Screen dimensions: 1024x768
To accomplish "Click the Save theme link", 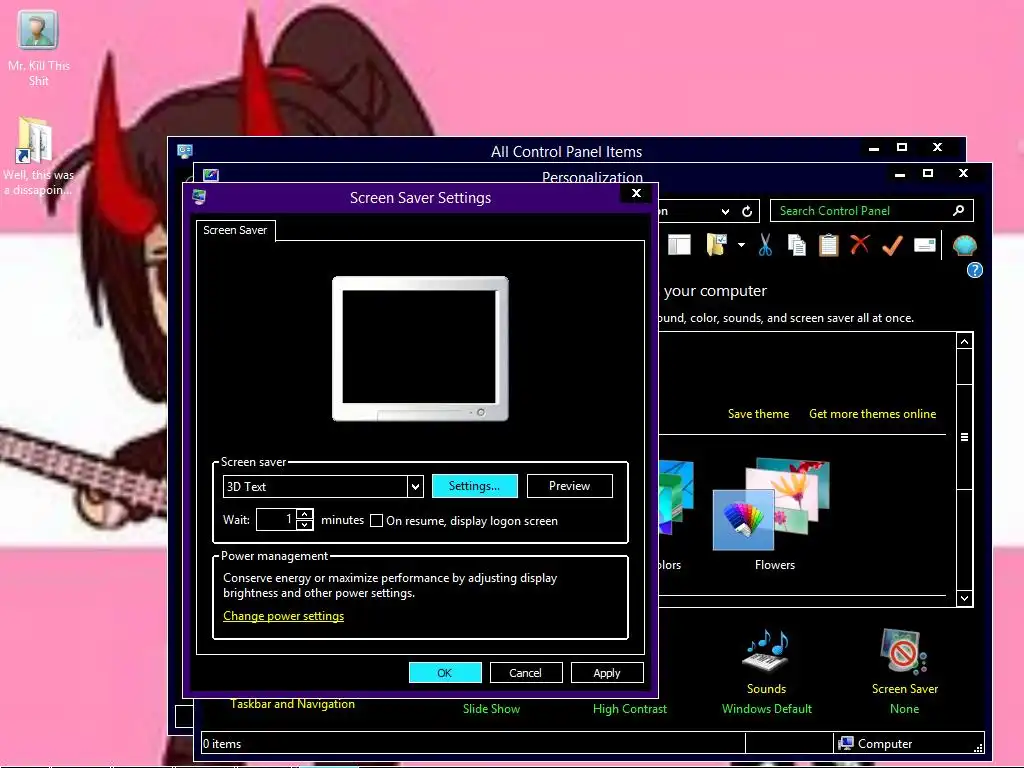I will 758,414.
